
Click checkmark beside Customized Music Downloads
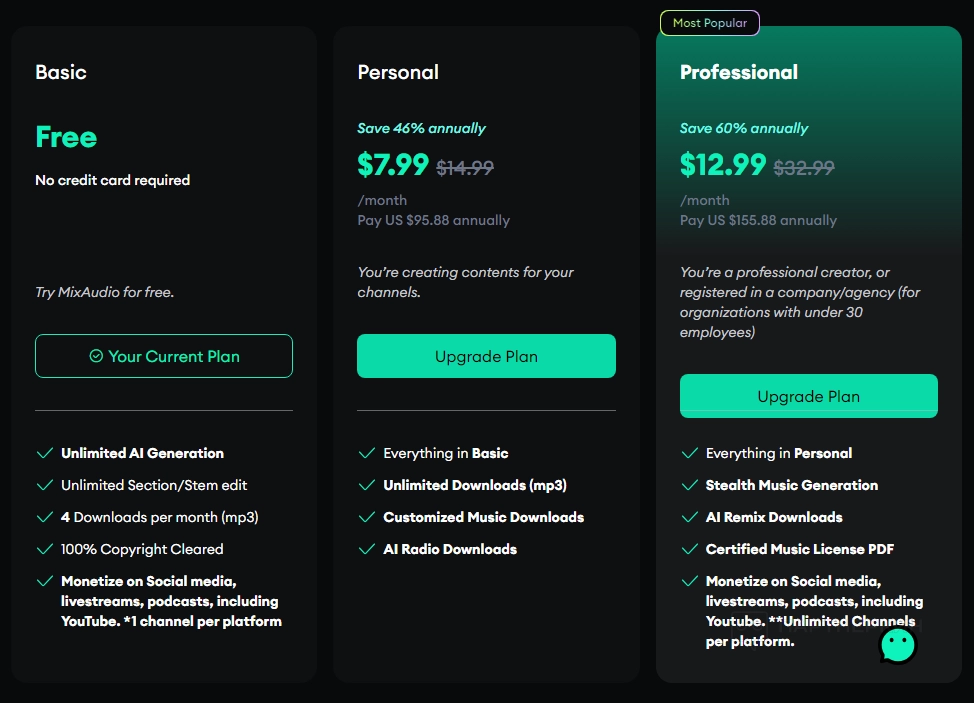pos(367,517)
